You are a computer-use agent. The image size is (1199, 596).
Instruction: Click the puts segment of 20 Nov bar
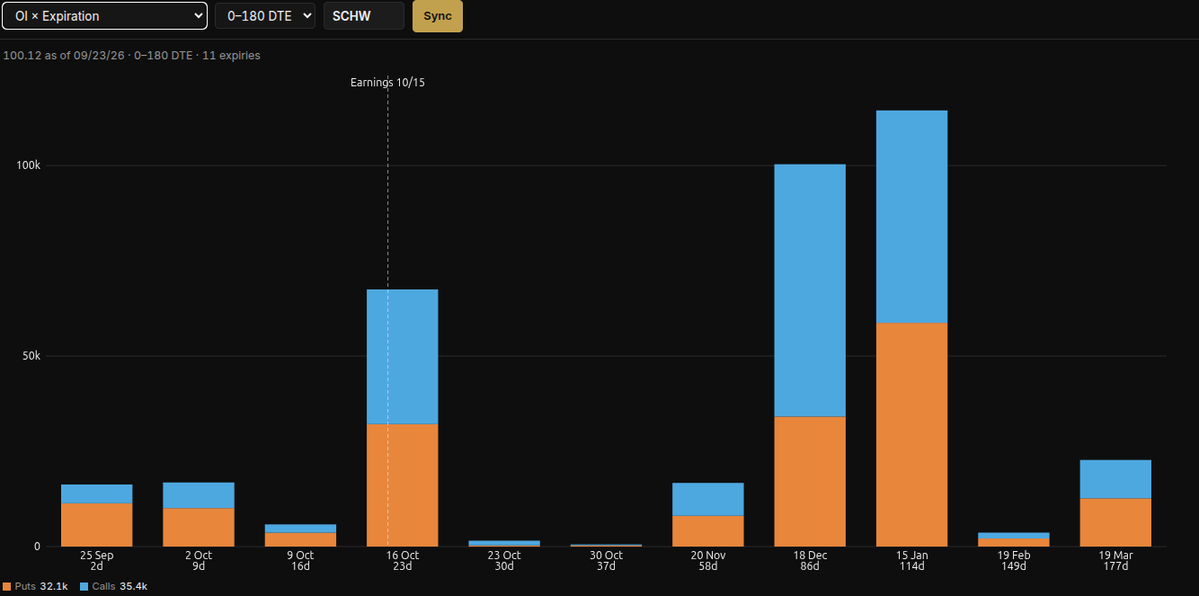[708, 531]
